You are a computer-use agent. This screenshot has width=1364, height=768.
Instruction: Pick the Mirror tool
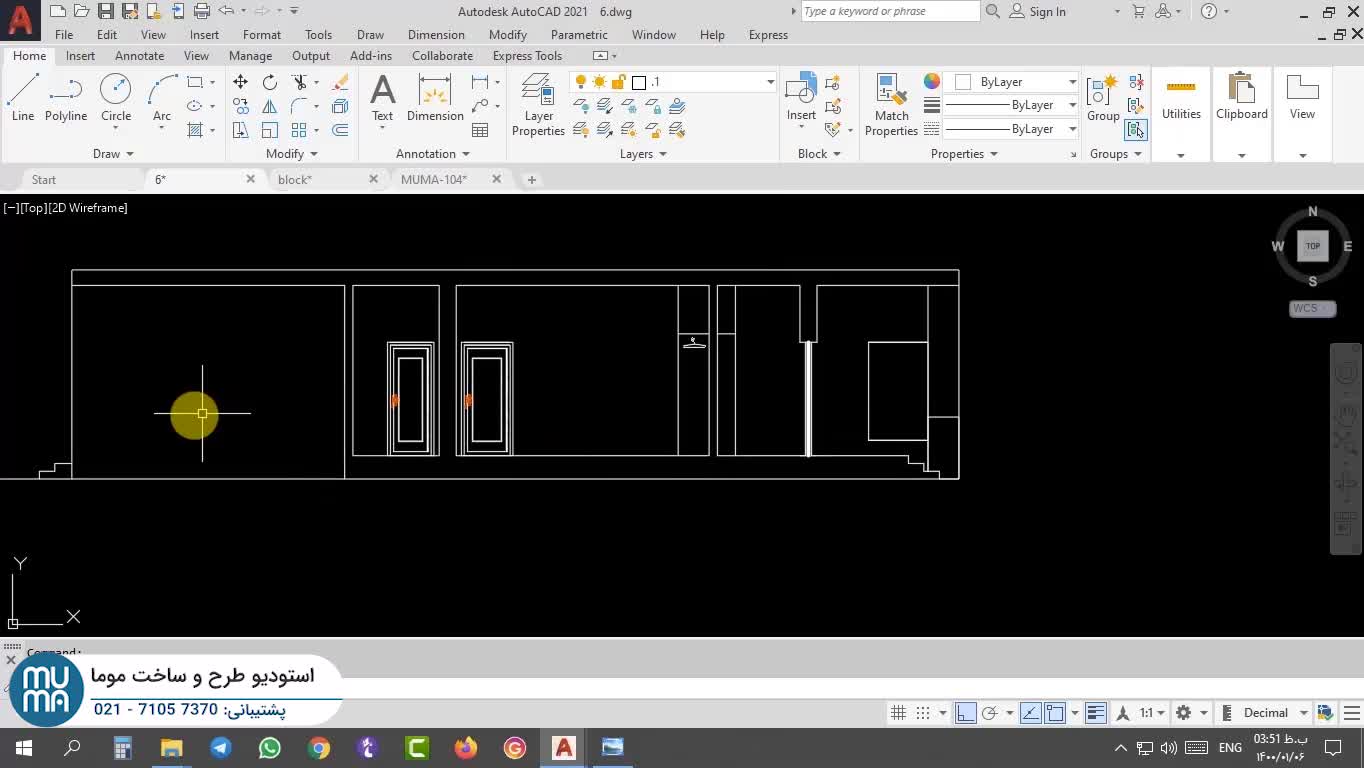(x=270, y=107)
